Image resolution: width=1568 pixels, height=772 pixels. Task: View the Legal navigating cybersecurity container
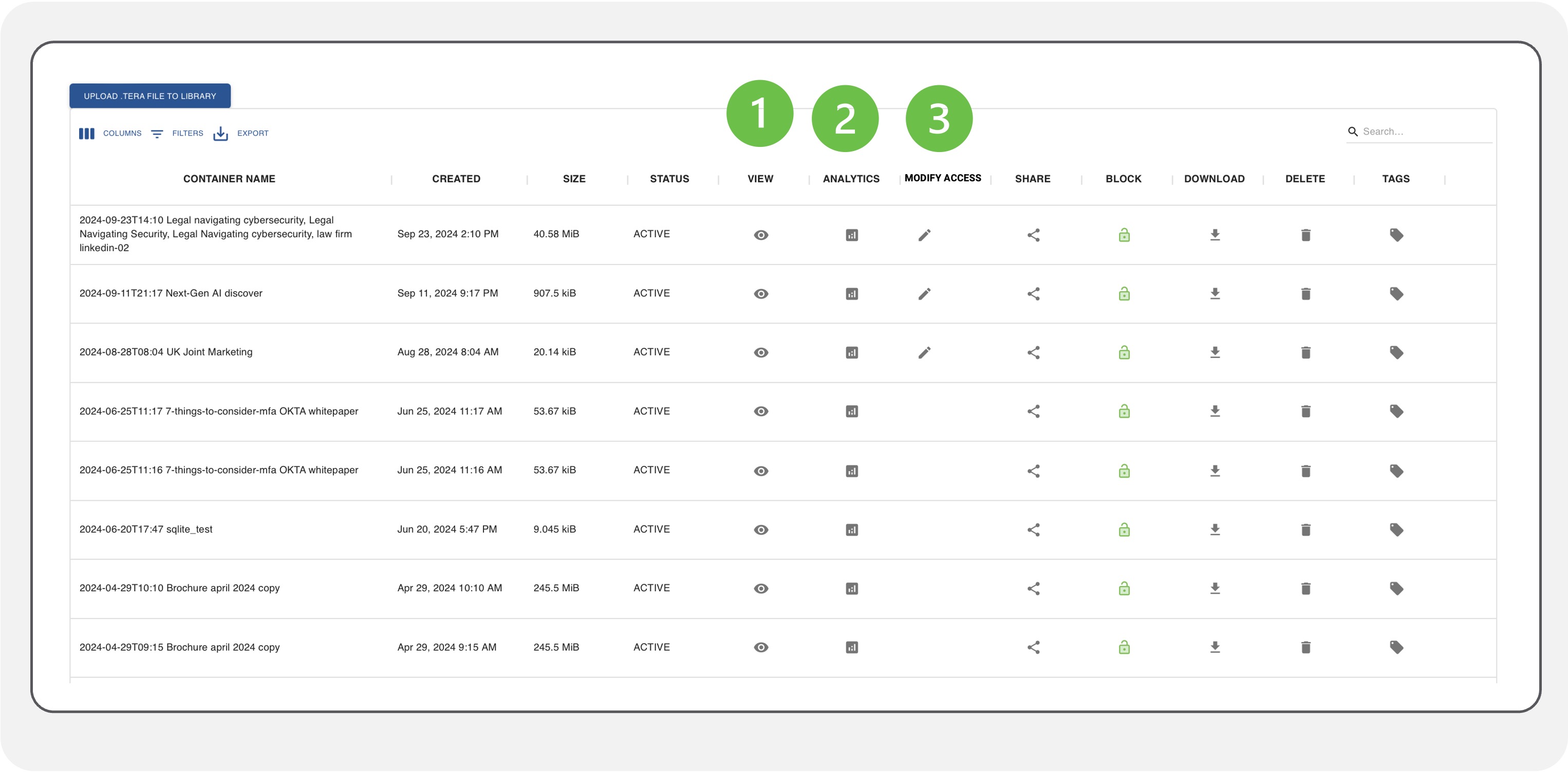[x=761, y=235]
